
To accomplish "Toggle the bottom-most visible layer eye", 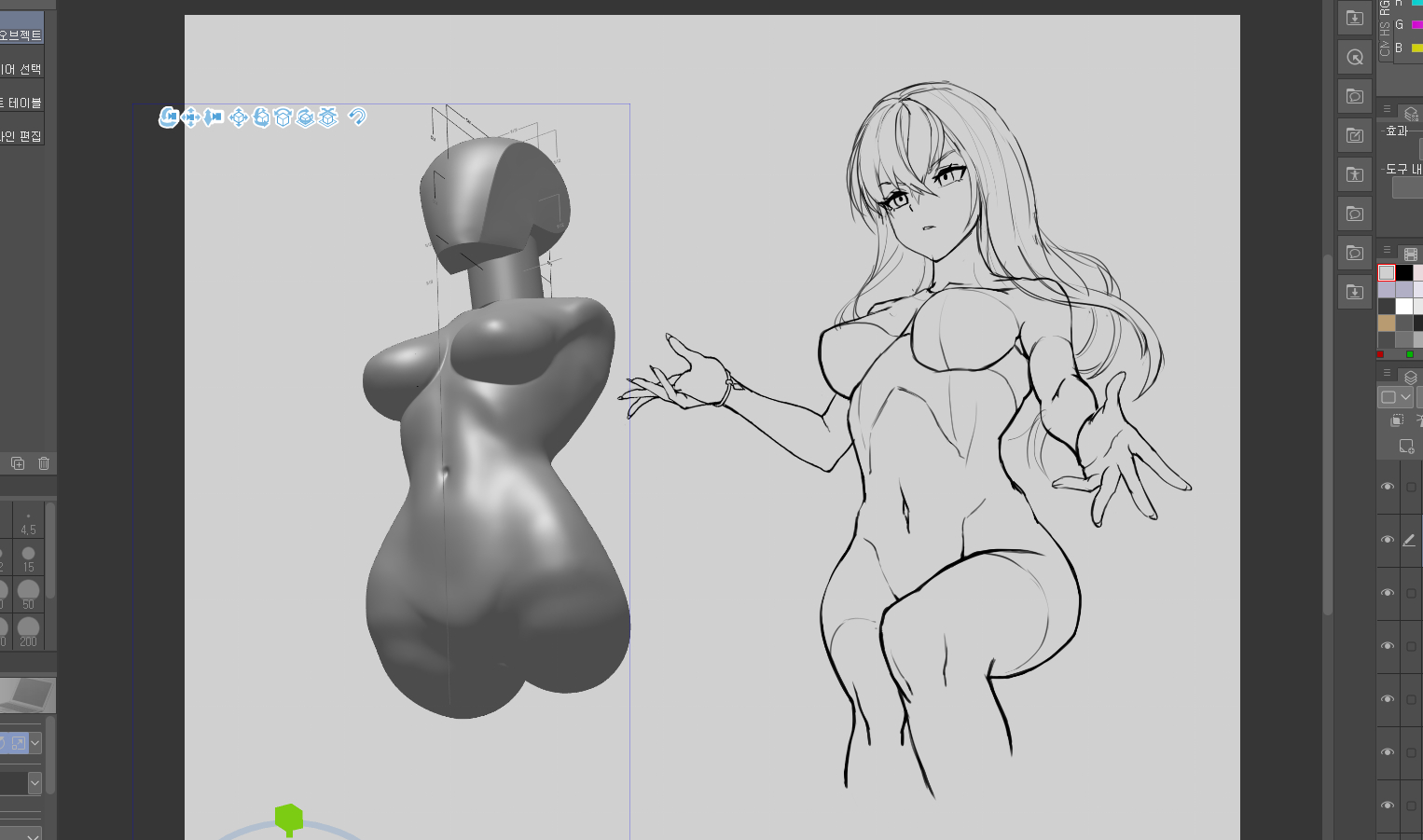I will pos(1388,805).
